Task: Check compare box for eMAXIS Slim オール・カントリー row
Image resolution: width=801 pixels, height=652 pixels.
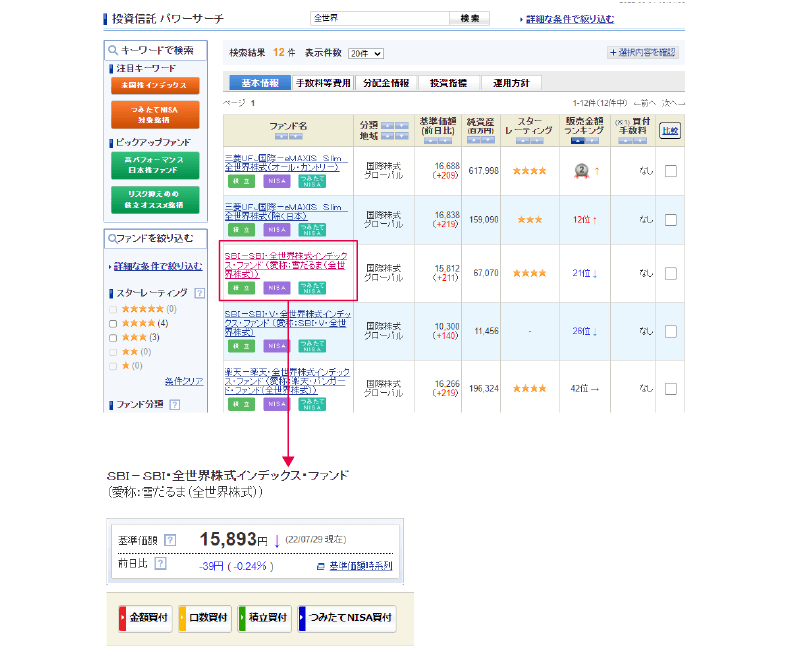Action: (x=671, y=171)
